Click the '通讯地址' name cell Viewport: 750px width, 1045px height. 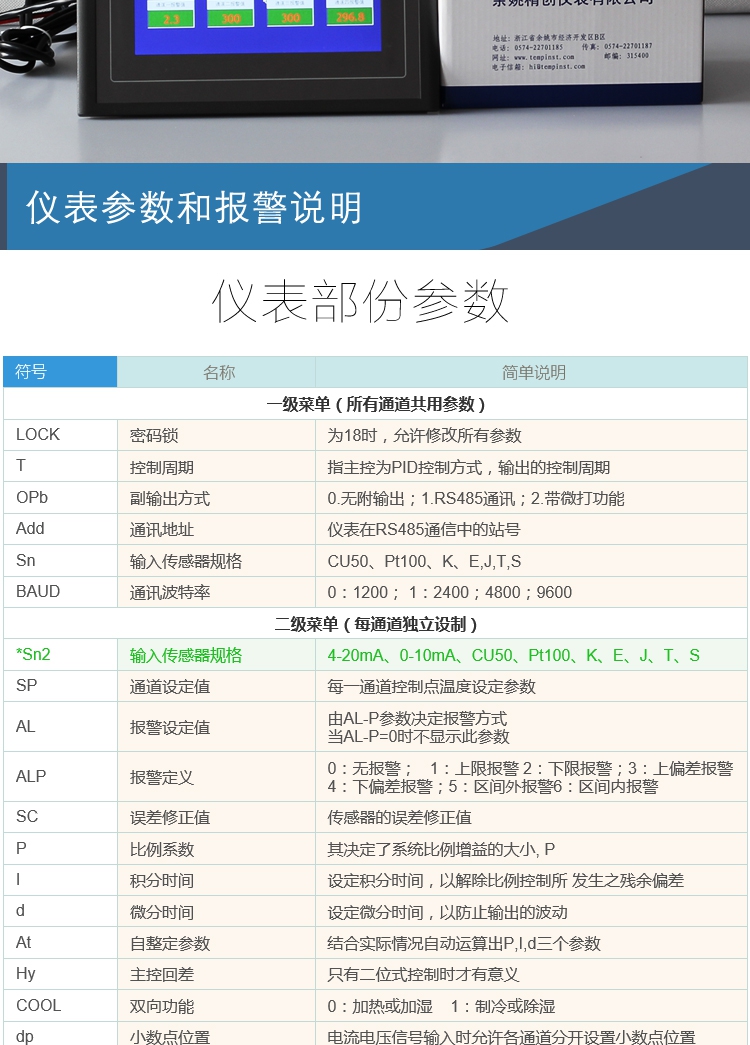tap(216, 529)
